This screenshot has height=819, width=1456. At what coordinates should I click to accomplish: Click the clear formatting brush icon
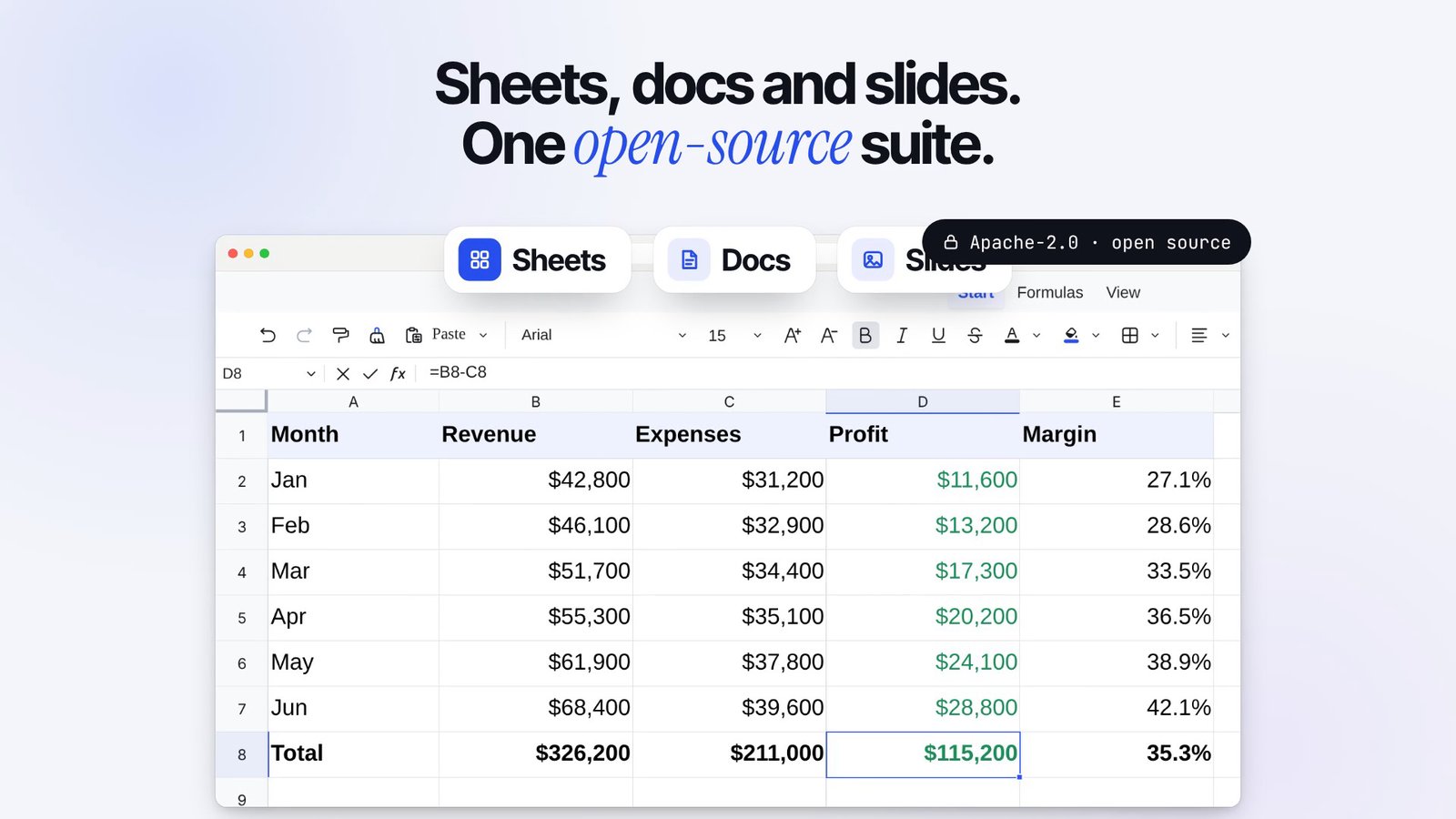point(377,335)
